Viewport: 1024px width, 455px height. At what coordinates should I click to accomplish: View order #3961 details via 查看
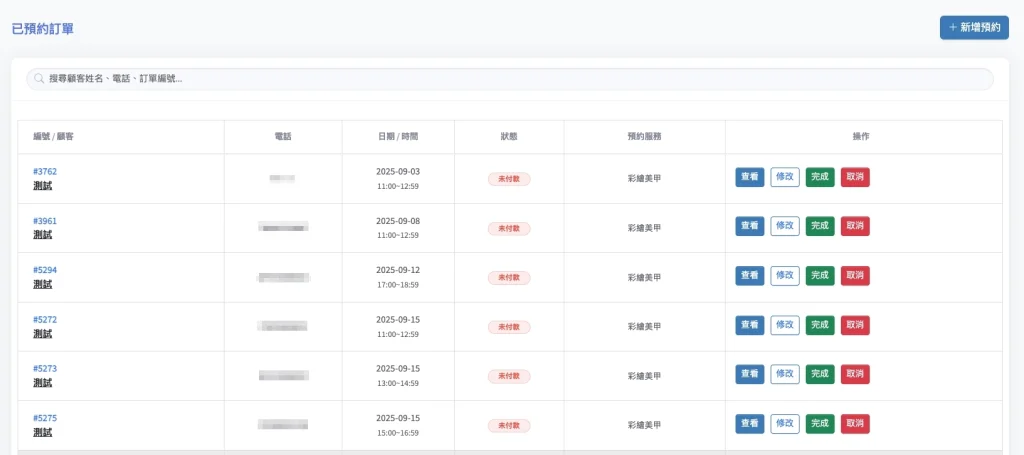pos(750,226)
